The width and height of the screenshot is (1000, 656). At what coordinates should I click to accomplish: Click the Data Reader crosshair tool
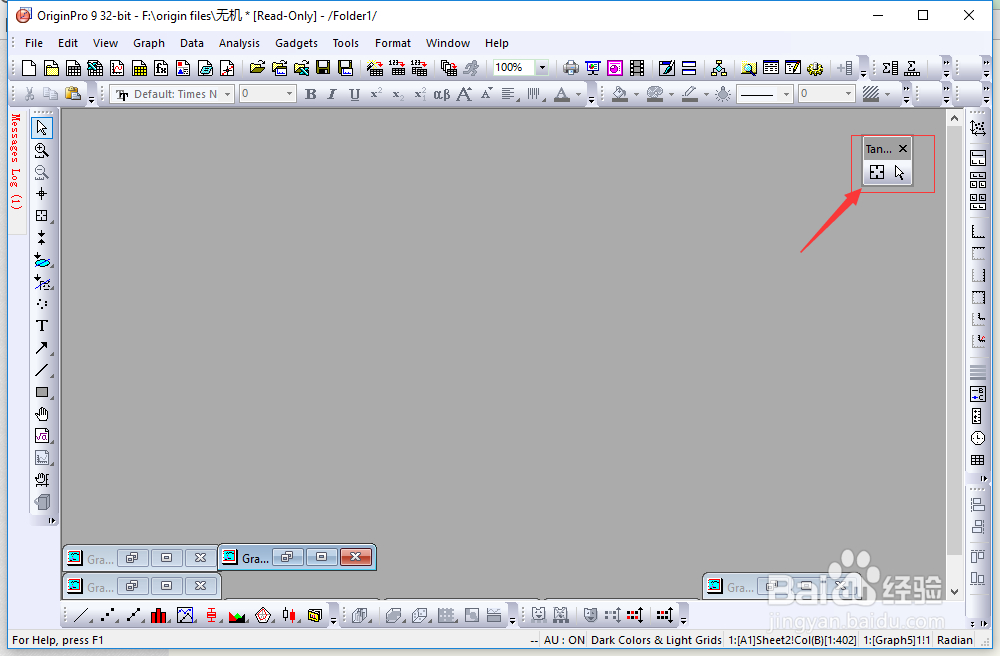(41, 194)
